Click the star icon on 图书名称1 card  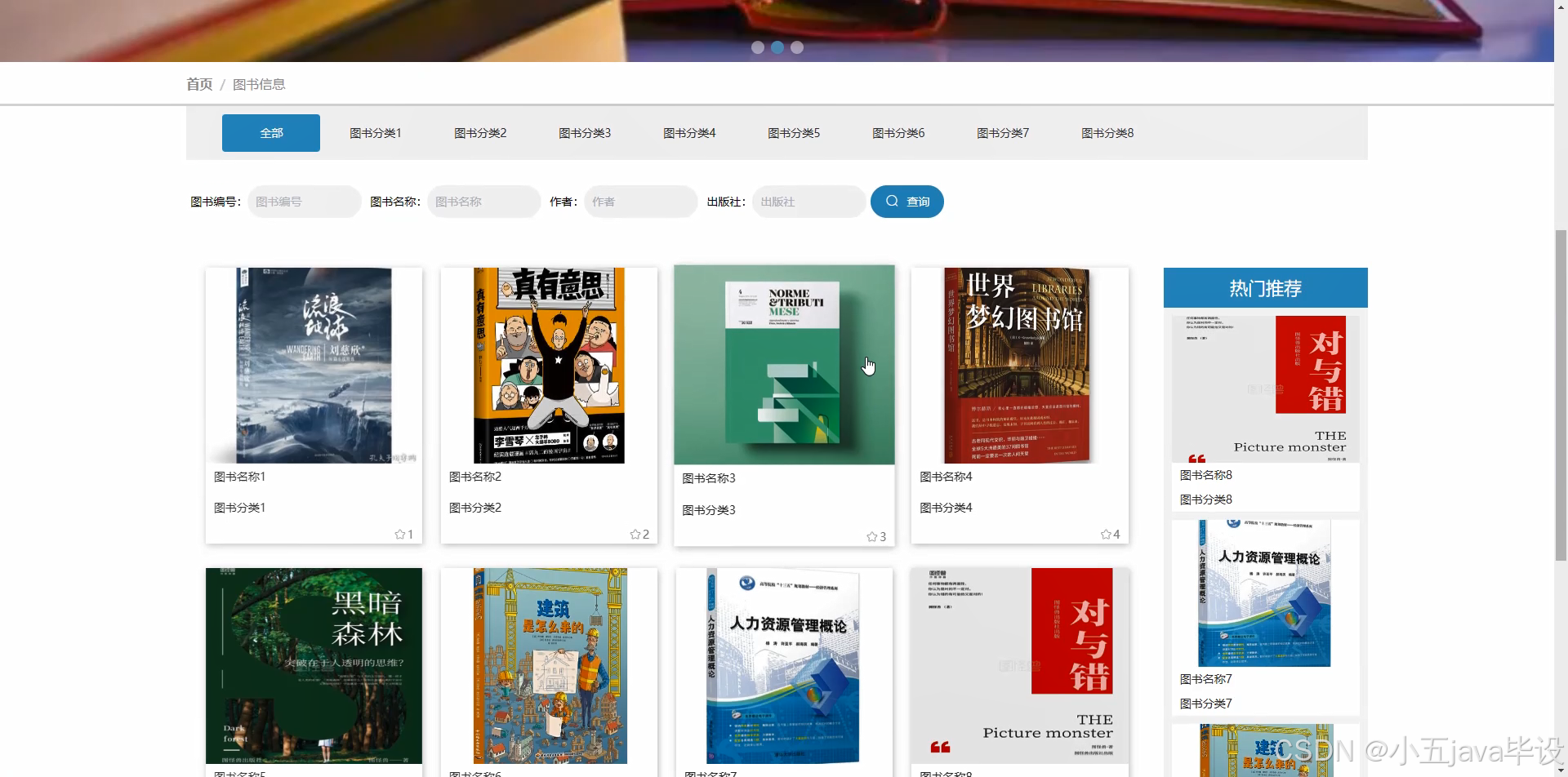[x=400, y=535]
